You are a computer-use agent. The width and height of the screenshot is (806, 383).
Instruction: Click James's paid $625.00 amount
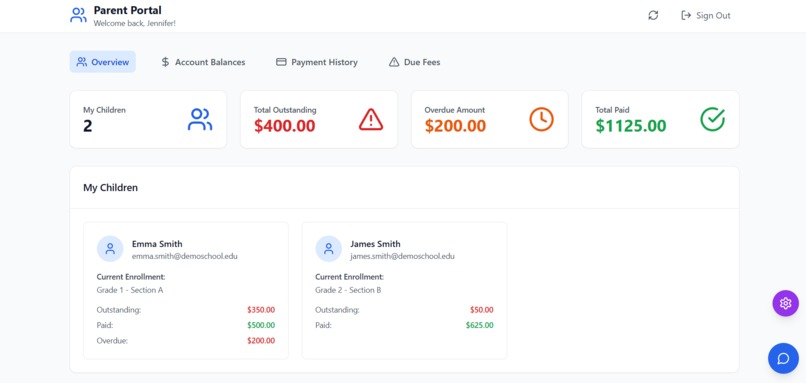click(x=480, y=325)
